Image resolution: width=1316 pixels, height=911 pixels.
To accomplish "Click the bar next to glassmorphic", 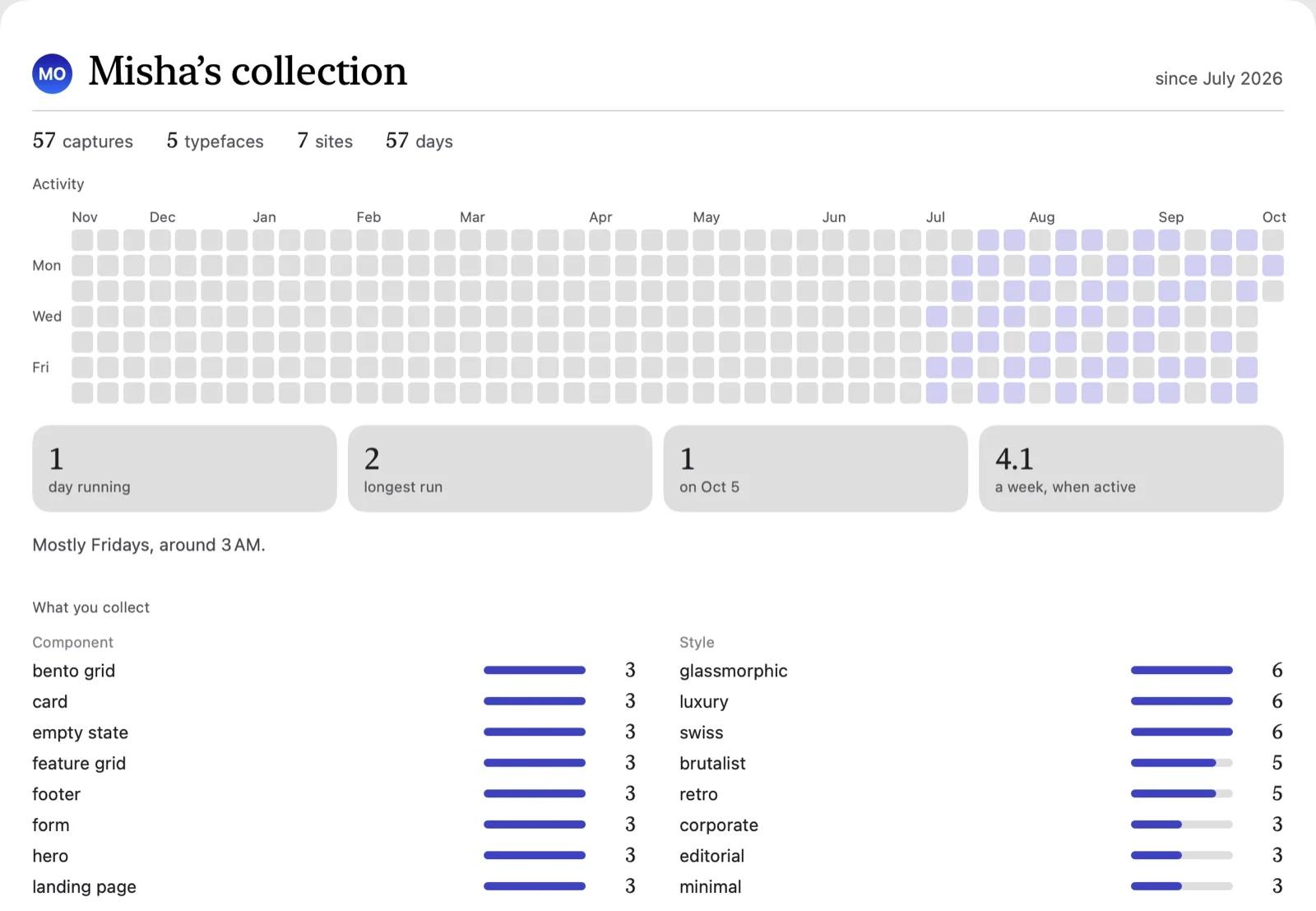I will tap(1182, 671).
